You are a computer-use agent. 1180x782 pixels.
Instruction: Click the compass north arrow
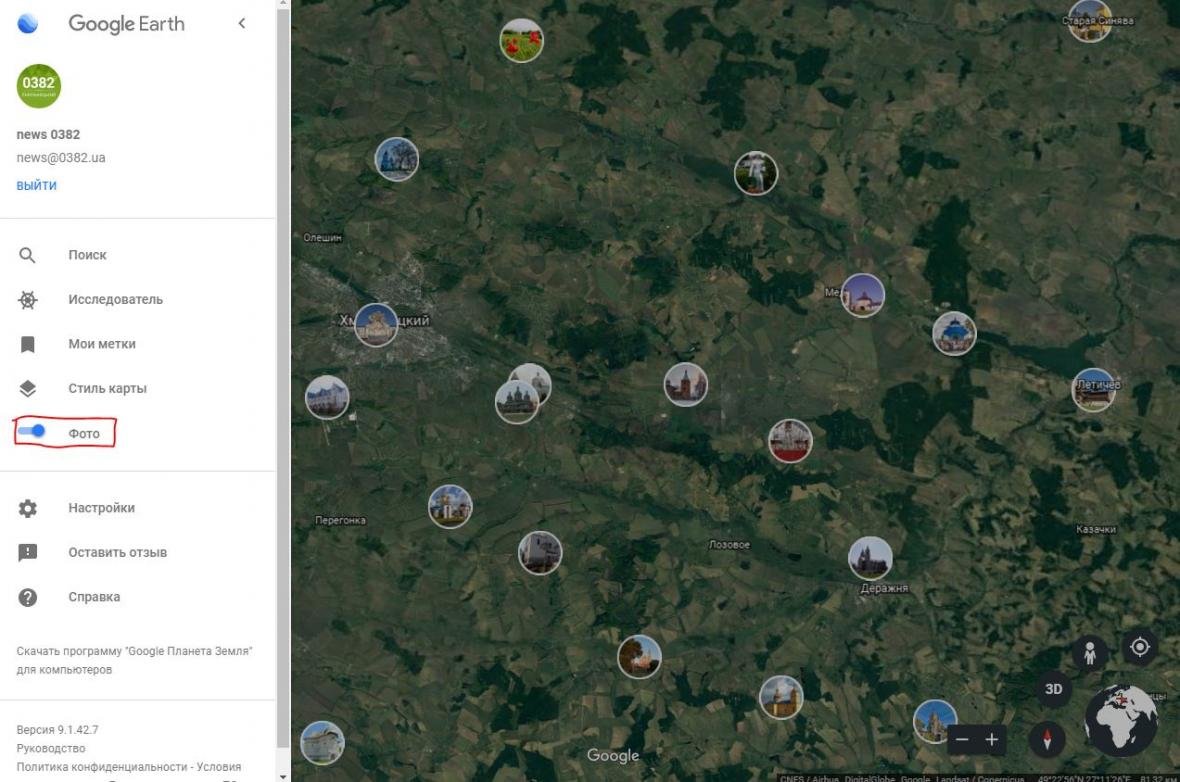pos(1047,738)
